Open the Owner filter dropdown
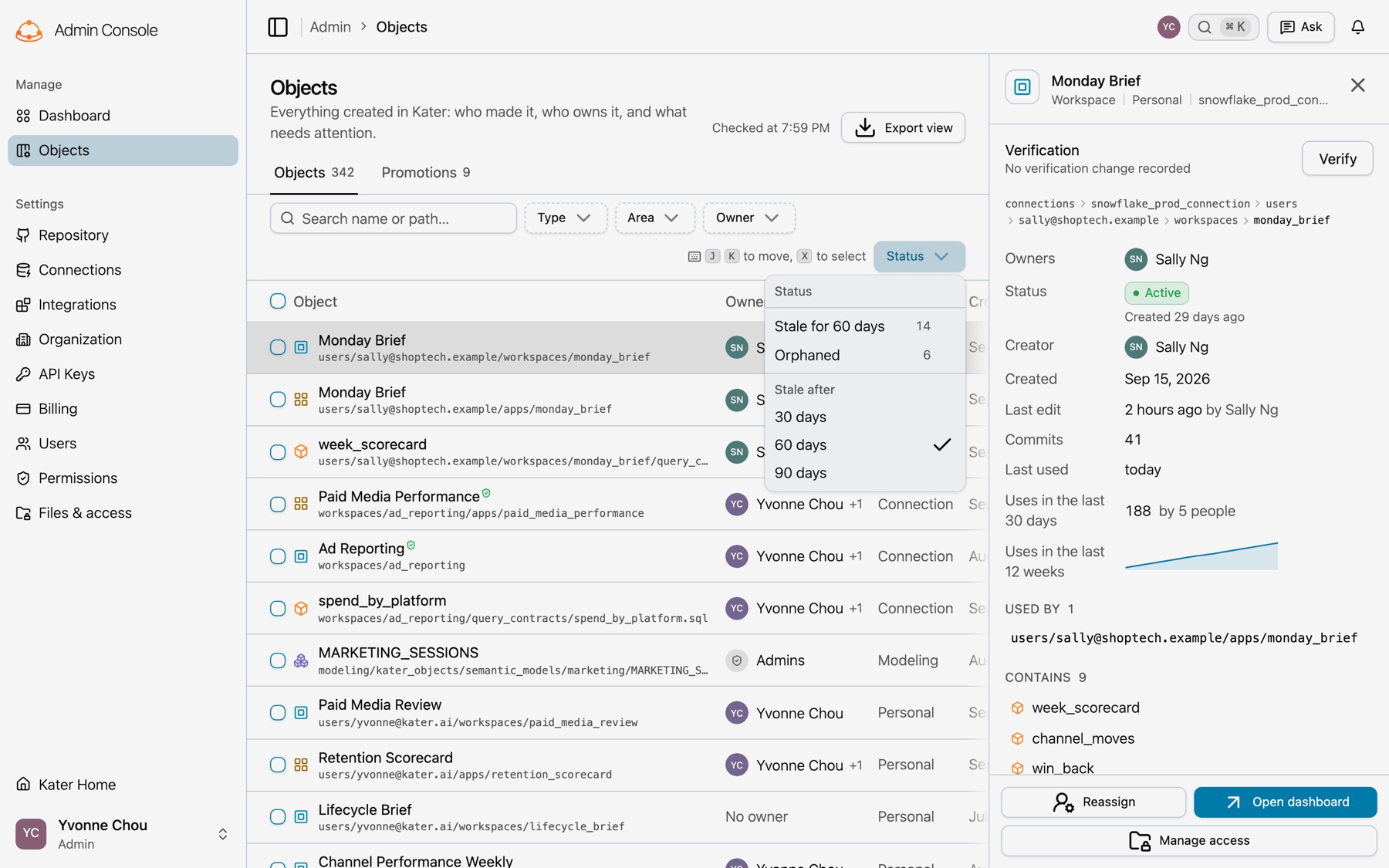Image resolution: width=1389 pixels, height=868 pixels. (749, 218)
